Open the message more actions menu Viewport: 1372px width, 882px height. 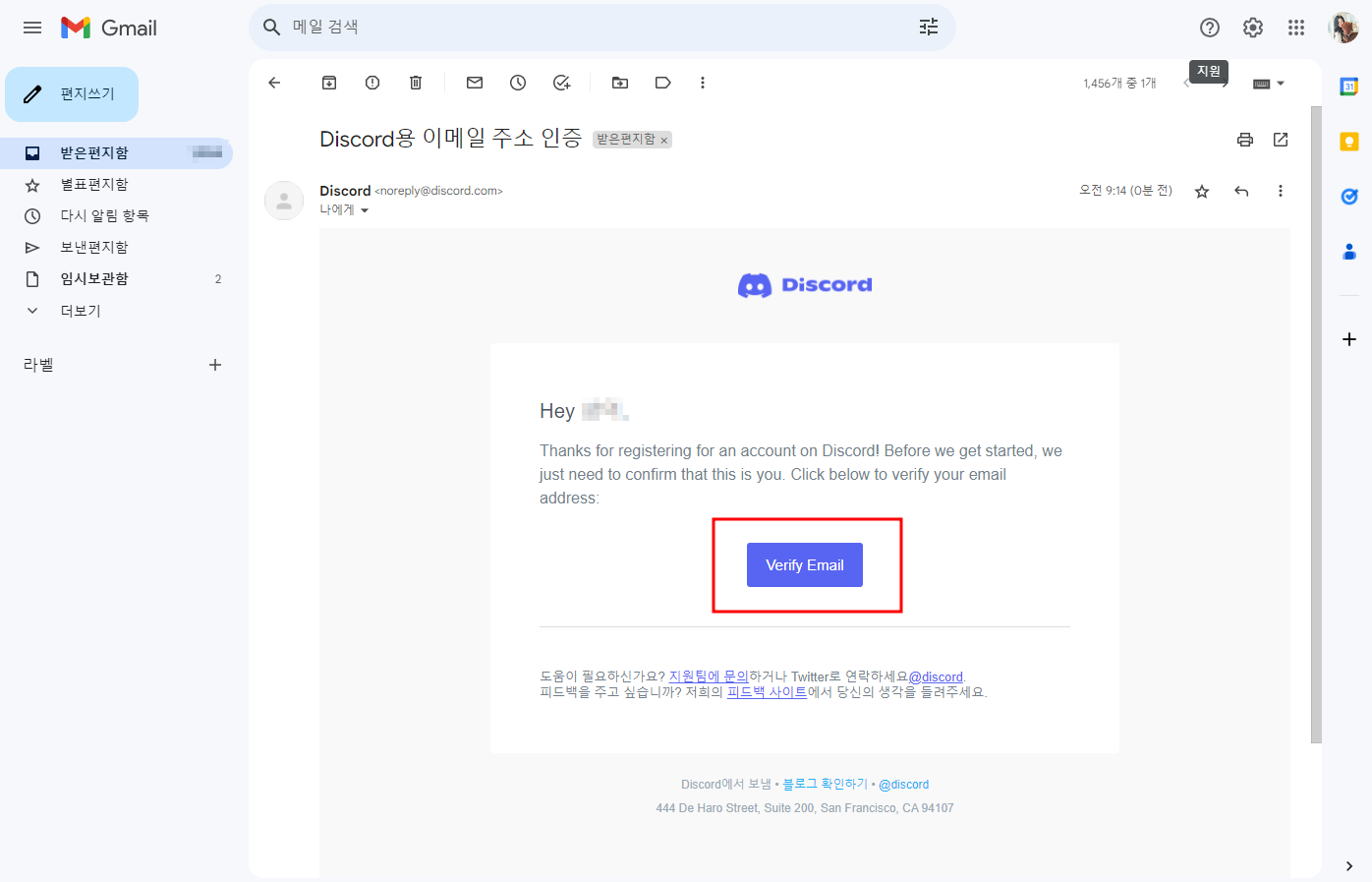(x=1281, y=191)
